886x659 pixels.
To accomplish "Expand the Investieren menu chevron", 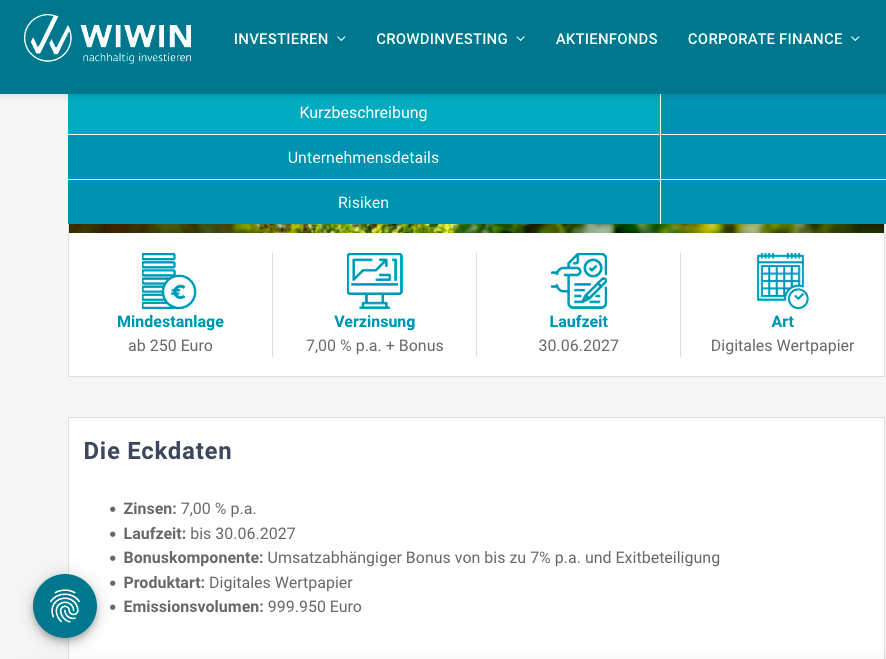I will coord(341,39).
